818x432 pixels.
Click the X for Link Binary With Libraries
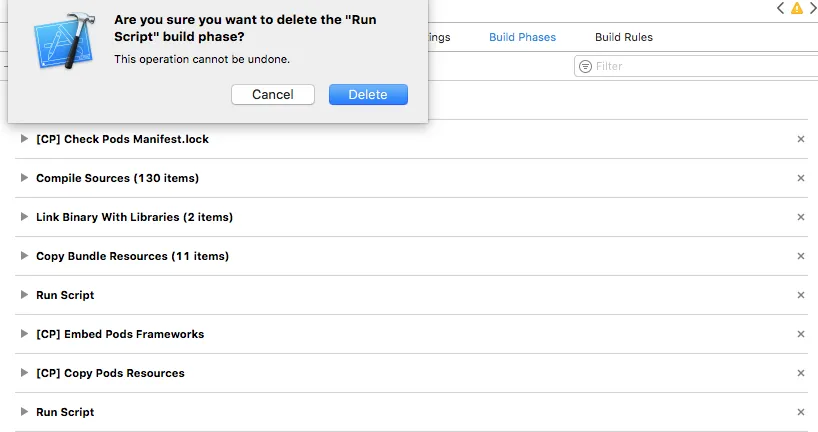(x=800, y=217)
